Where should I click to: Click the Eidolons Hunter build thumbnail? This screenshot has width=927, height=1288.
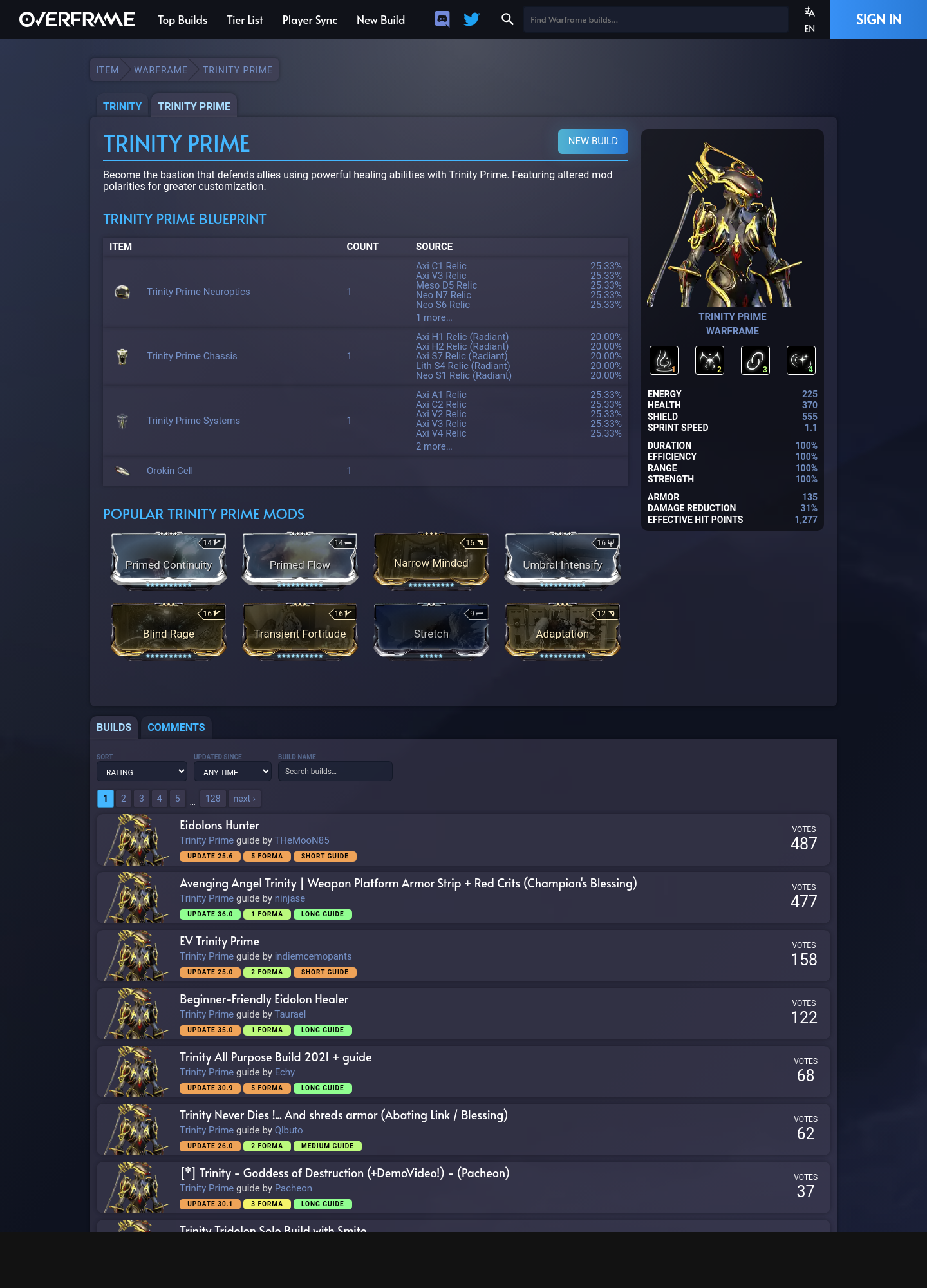point(136,840)
